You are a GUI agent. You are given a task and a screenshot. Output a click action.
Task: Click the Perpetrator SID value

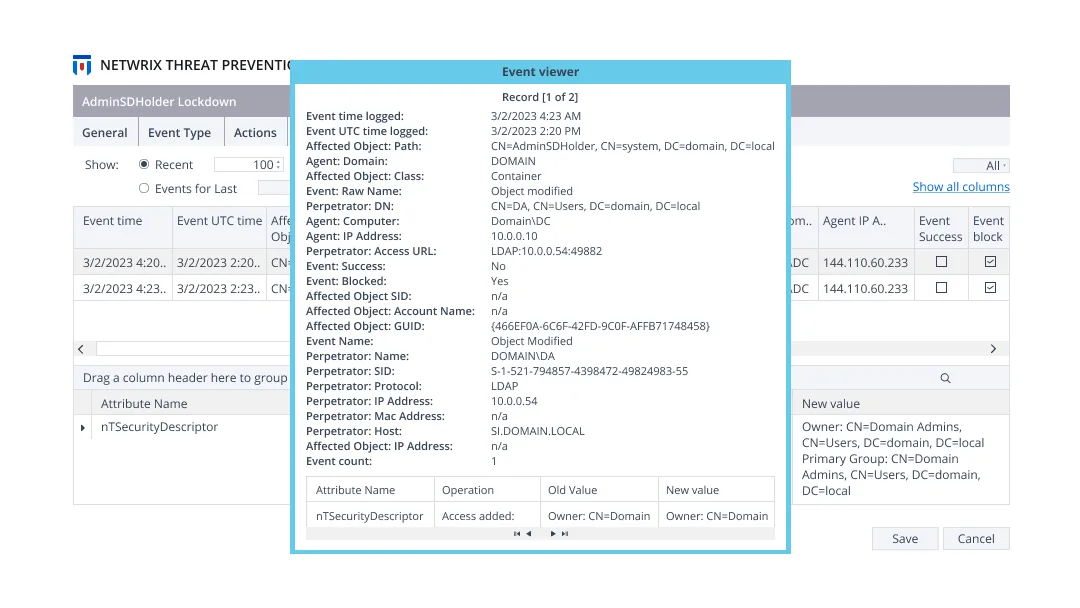tap(589, 371)
